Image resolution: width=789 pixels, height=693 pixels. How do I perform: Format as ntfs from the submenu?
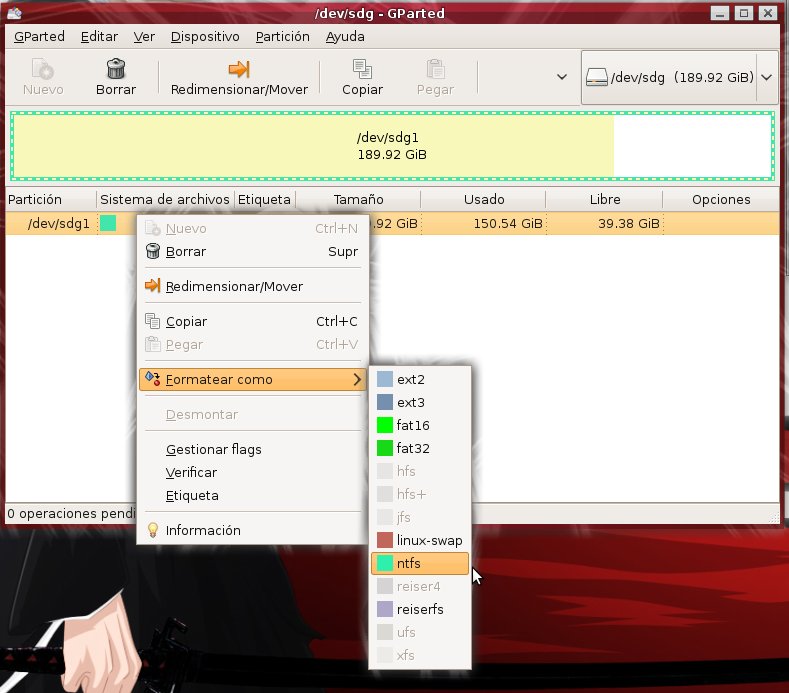point(420,563)
